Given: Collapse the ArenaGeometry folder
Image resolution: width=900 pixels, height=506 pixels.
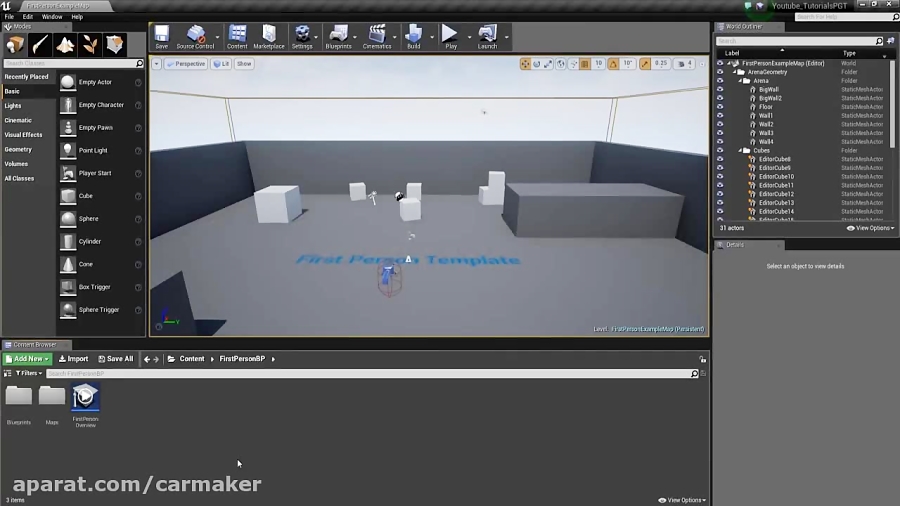Looking at the screenshot, I should [735, 72].
